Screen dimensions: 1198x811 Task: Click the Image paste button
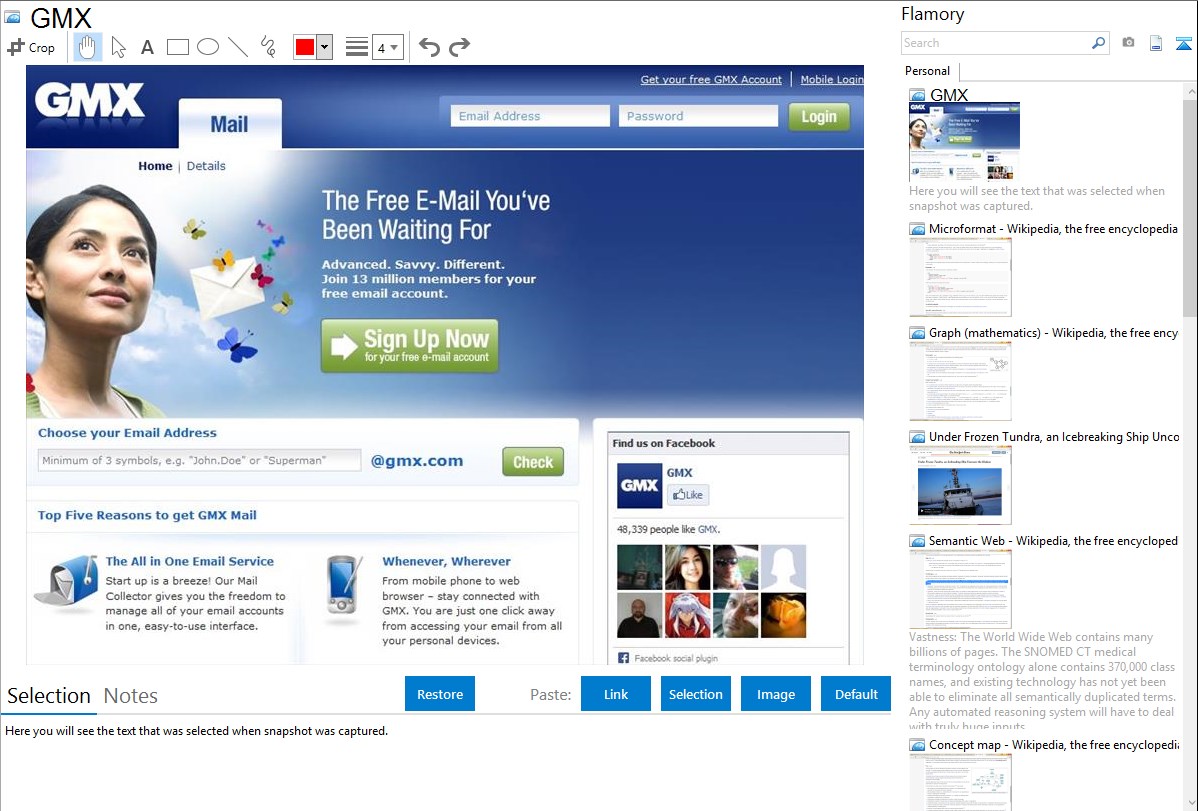[x=775, y=694]
